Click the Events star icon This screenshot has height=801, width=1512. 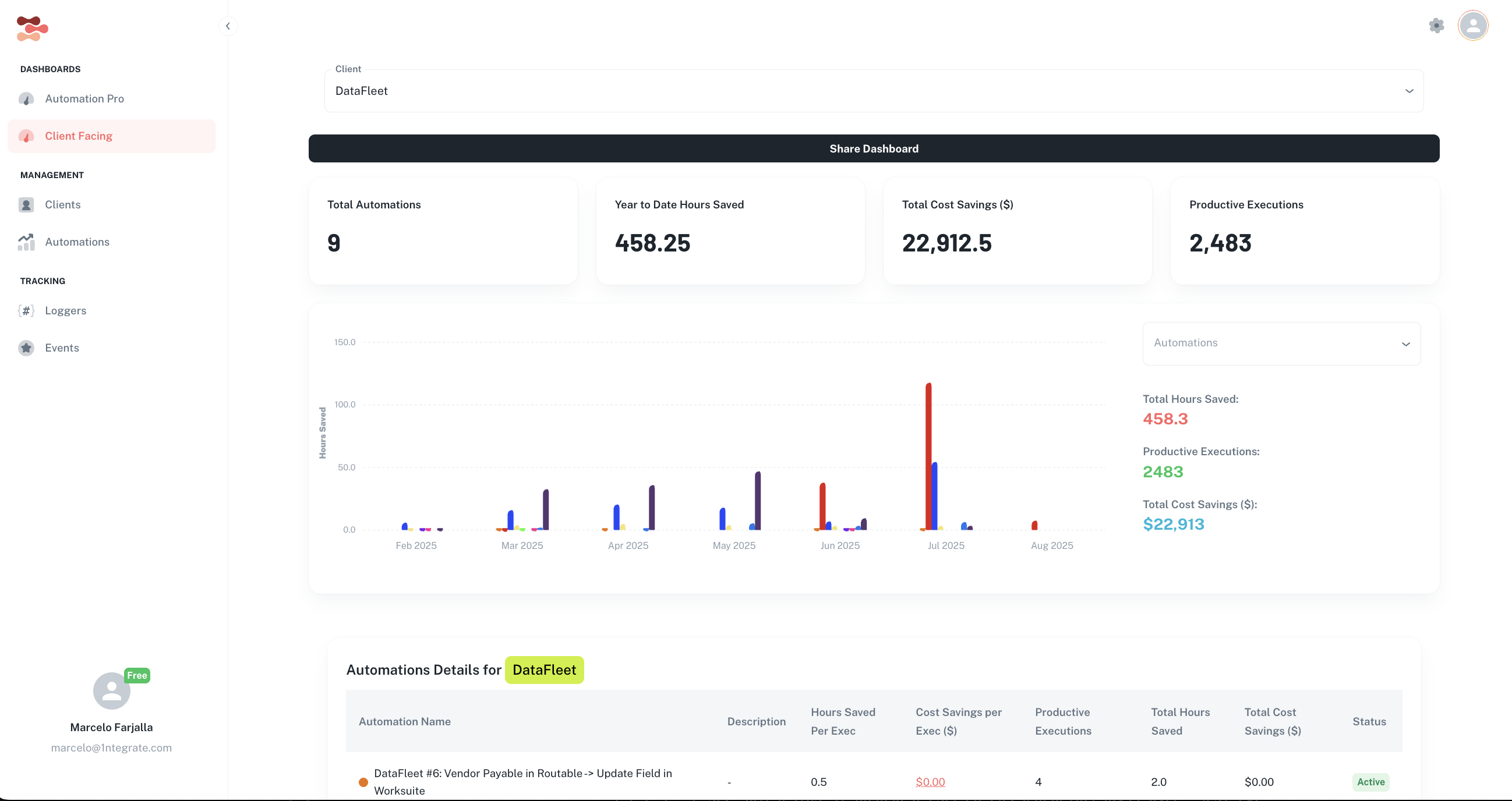pos(26,348)
